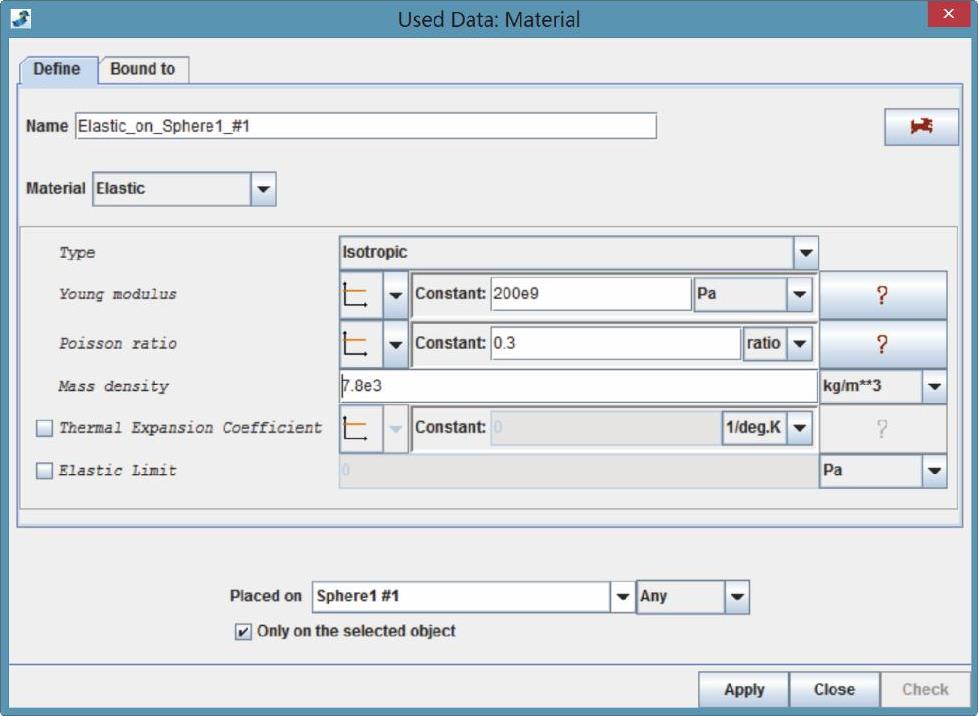Enable the Elastic Limit checkbox
The height and width of the screenshot is (716, 978).
coord(44,471)
